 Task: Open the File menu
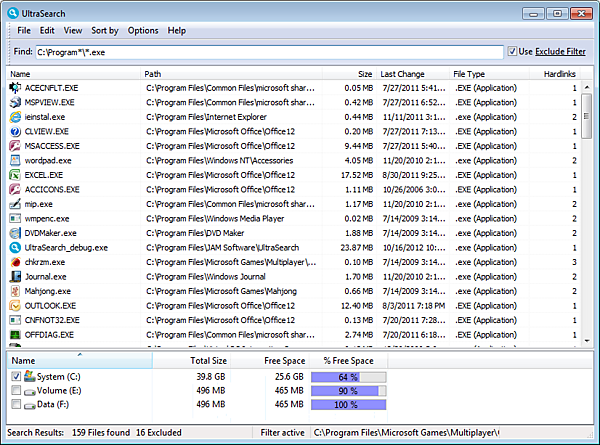tap(24, 31)
